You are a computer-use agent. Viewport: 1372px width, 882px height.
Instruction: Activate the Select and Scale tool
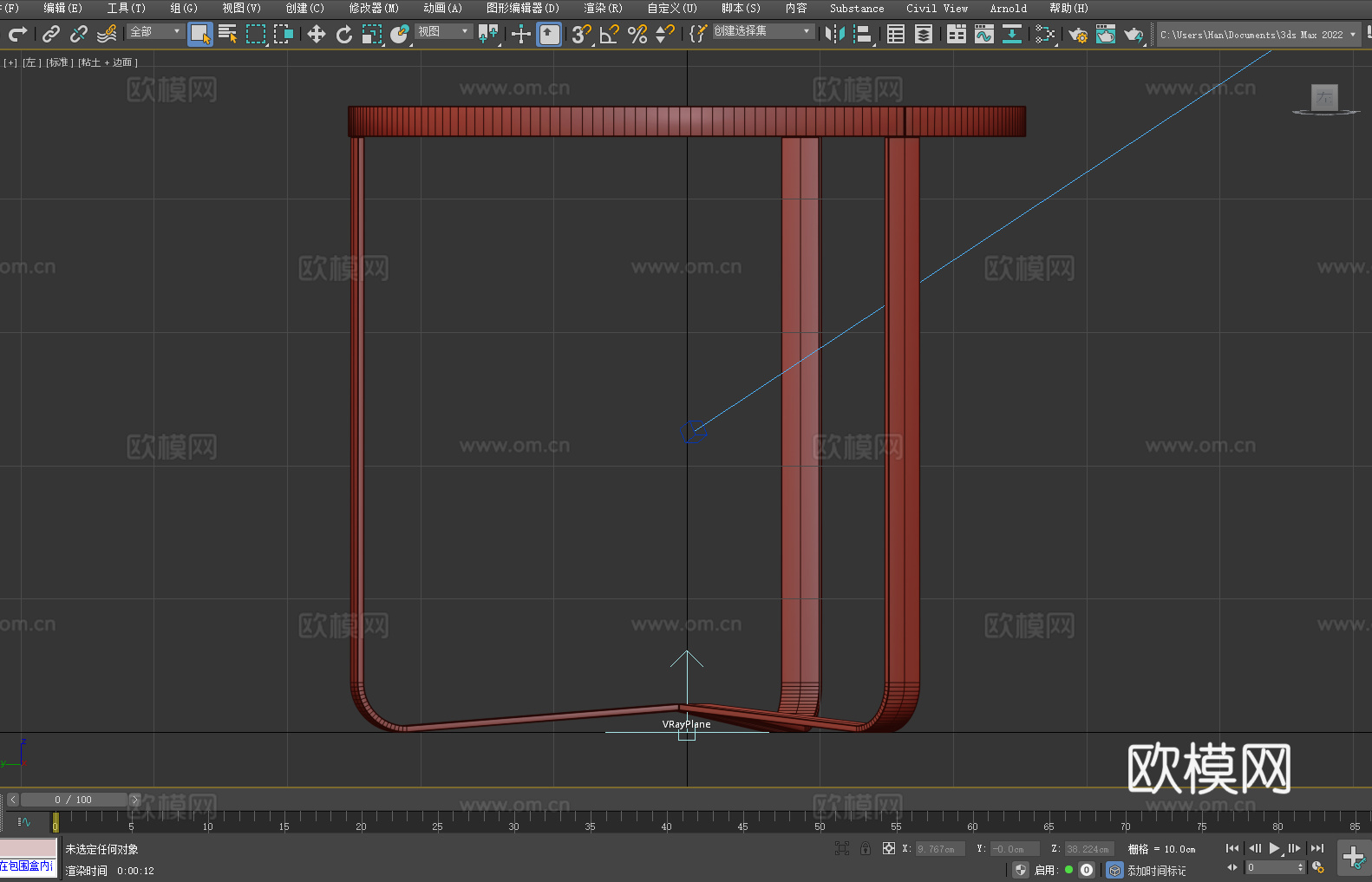point(372,34)
